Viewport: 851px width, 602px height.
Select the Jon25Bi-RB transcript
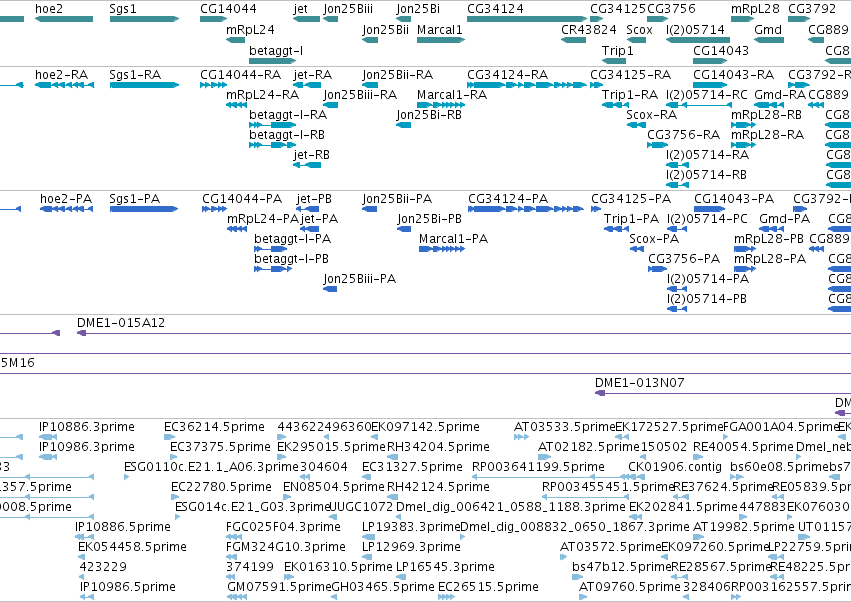click(403, 125)
